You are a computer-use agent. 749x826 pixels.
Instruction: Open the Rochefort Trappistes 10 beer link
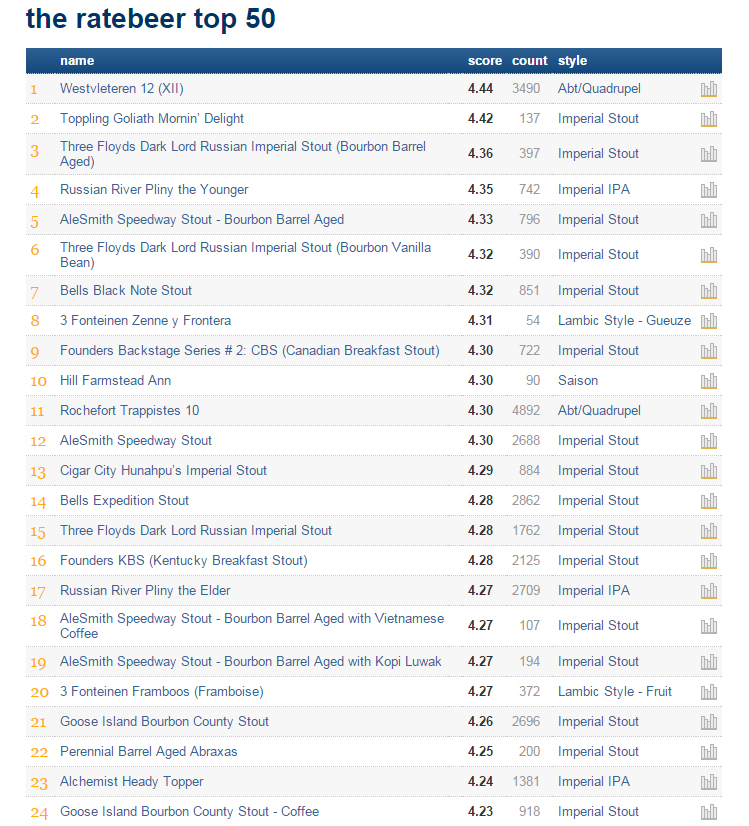129,411
